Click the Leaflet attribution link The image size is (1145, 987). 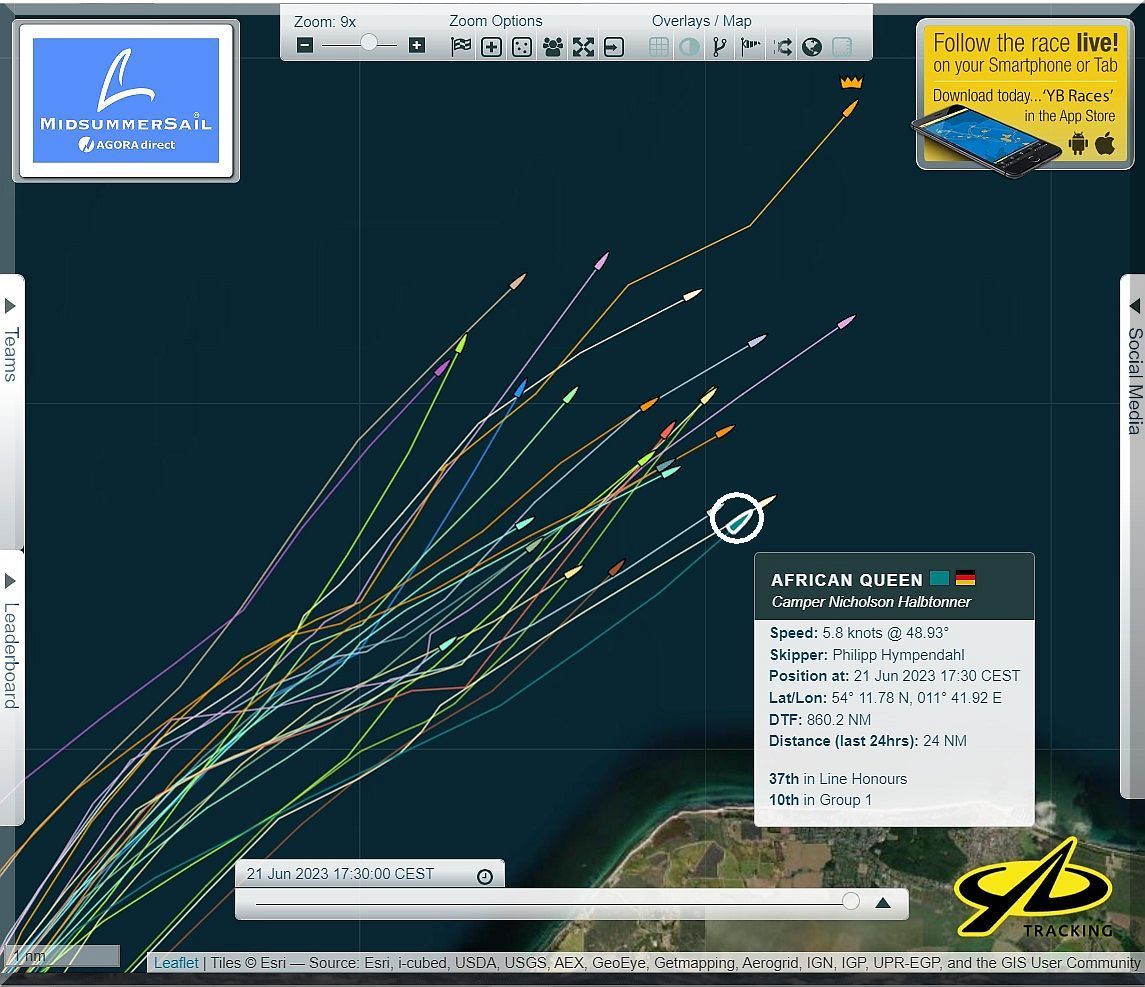tap(176, 963)
